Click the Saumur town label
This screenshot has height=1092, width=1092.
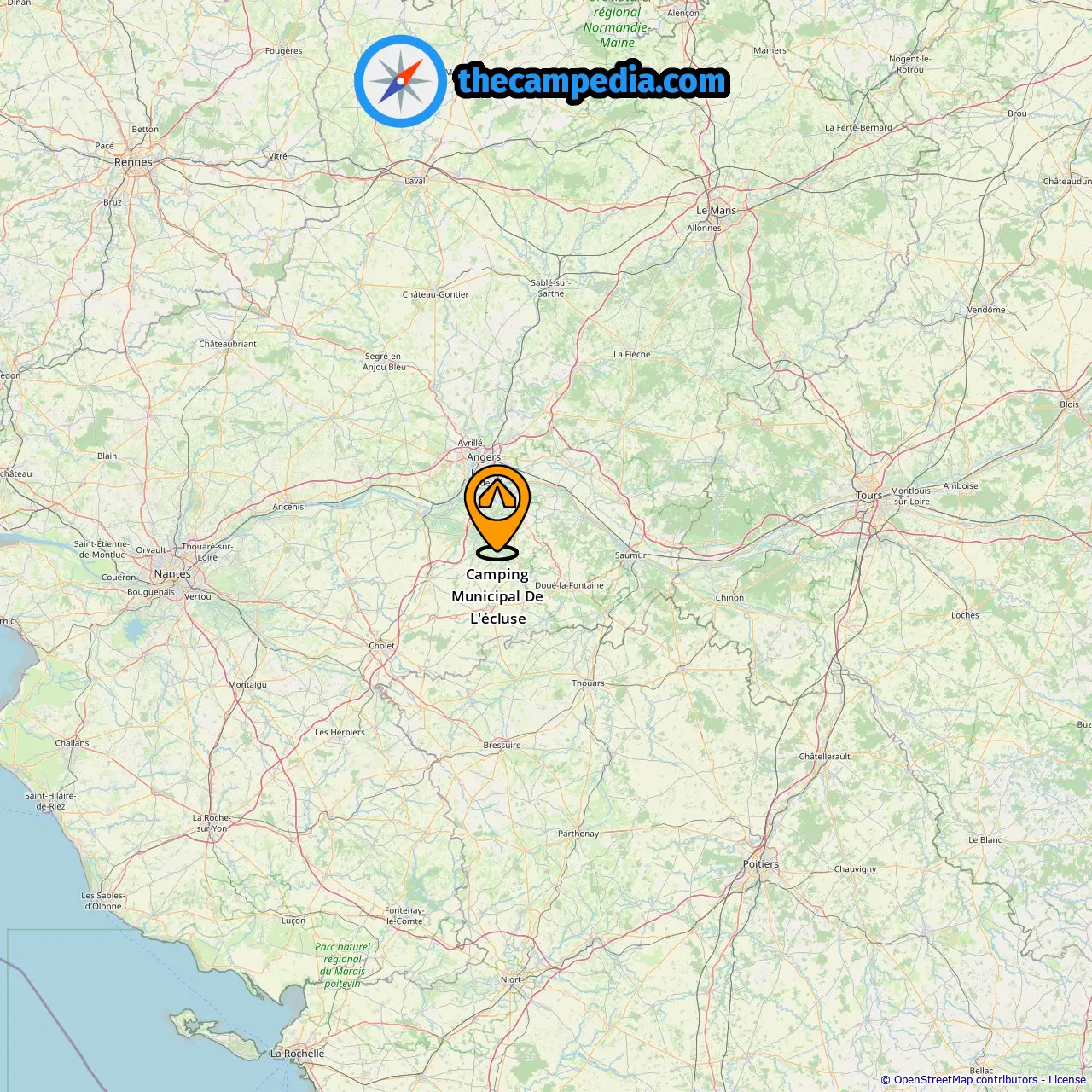pos(630,555)
